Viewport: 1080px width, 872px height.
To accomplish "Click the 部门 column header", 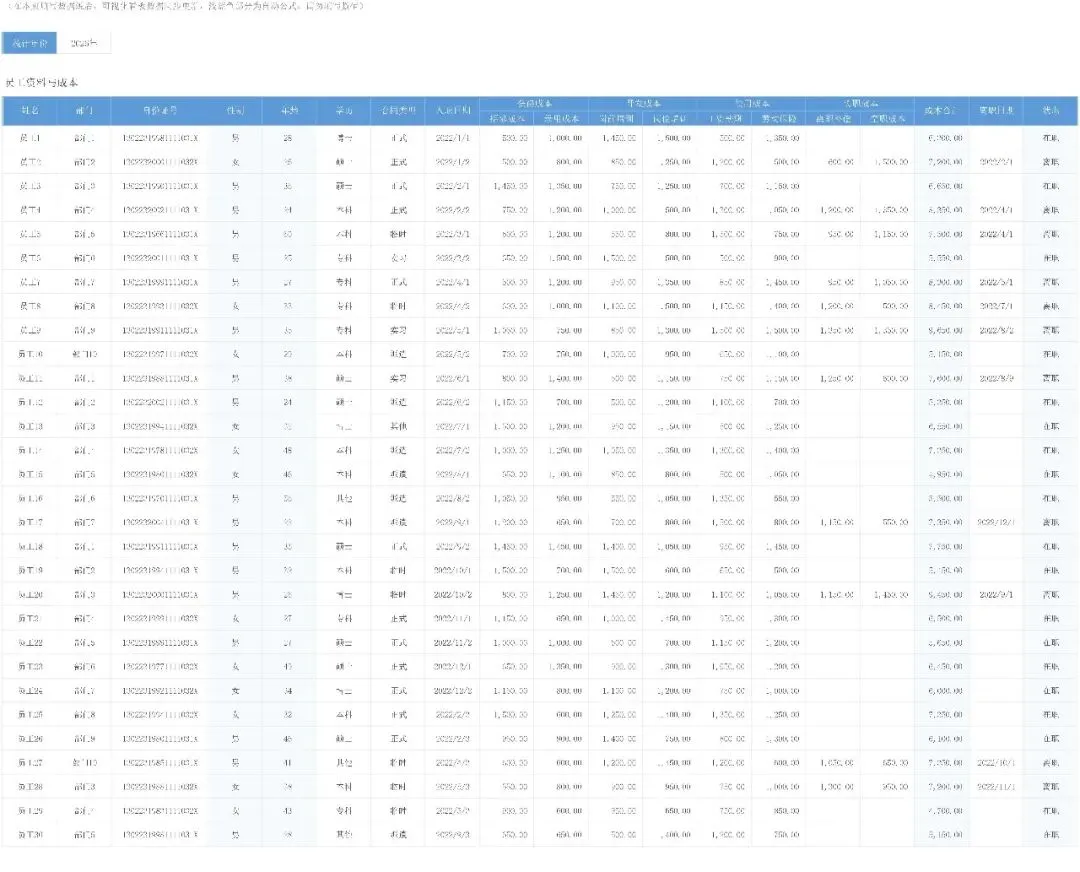I will (x=84, y=110).
